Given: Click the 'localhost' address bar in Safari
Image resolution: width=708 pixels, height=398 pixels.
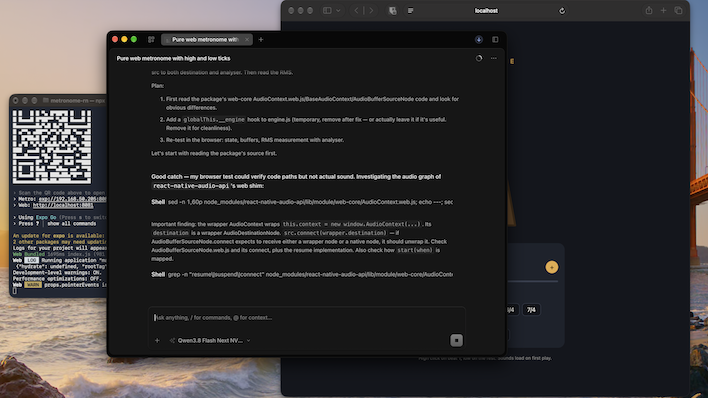Looking at the screenshot, I should (x=486, y=11).
